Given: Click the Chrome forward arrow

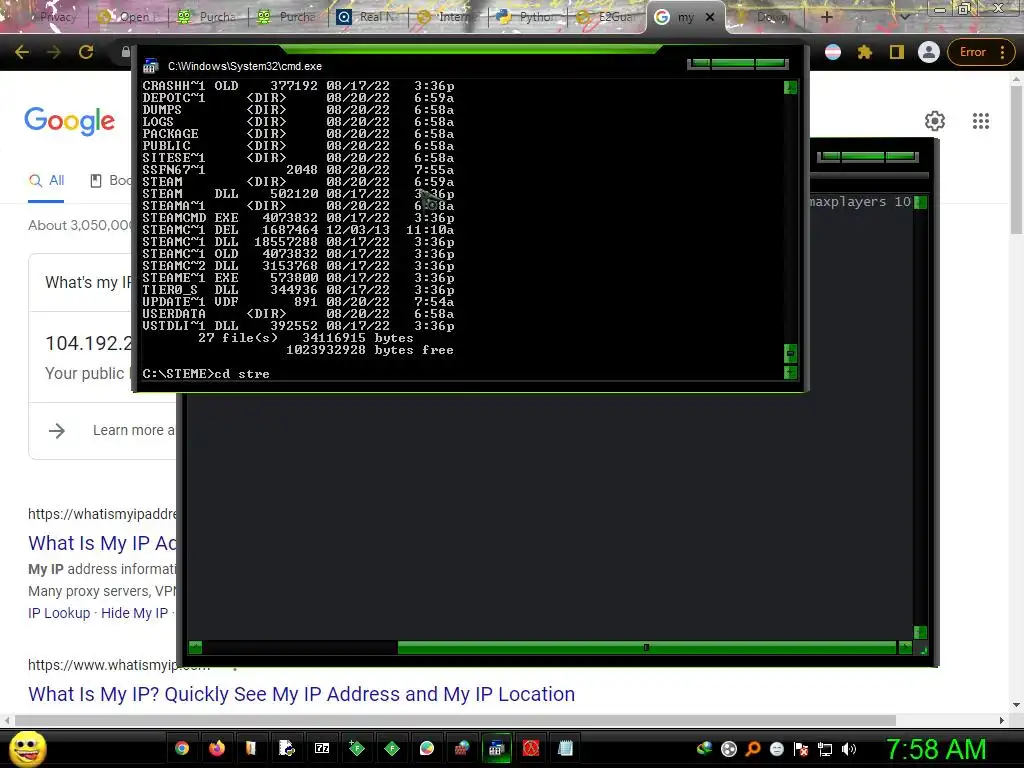Looking at the screenshot, I should click(x=54, y=52).
